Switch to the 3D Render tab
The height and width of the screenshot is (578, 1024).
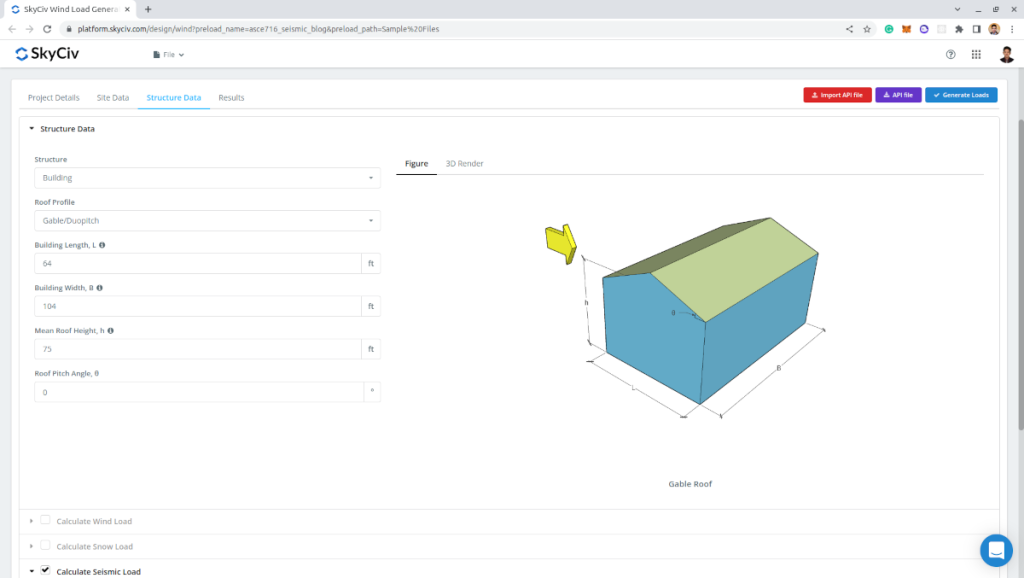[464, 163]
